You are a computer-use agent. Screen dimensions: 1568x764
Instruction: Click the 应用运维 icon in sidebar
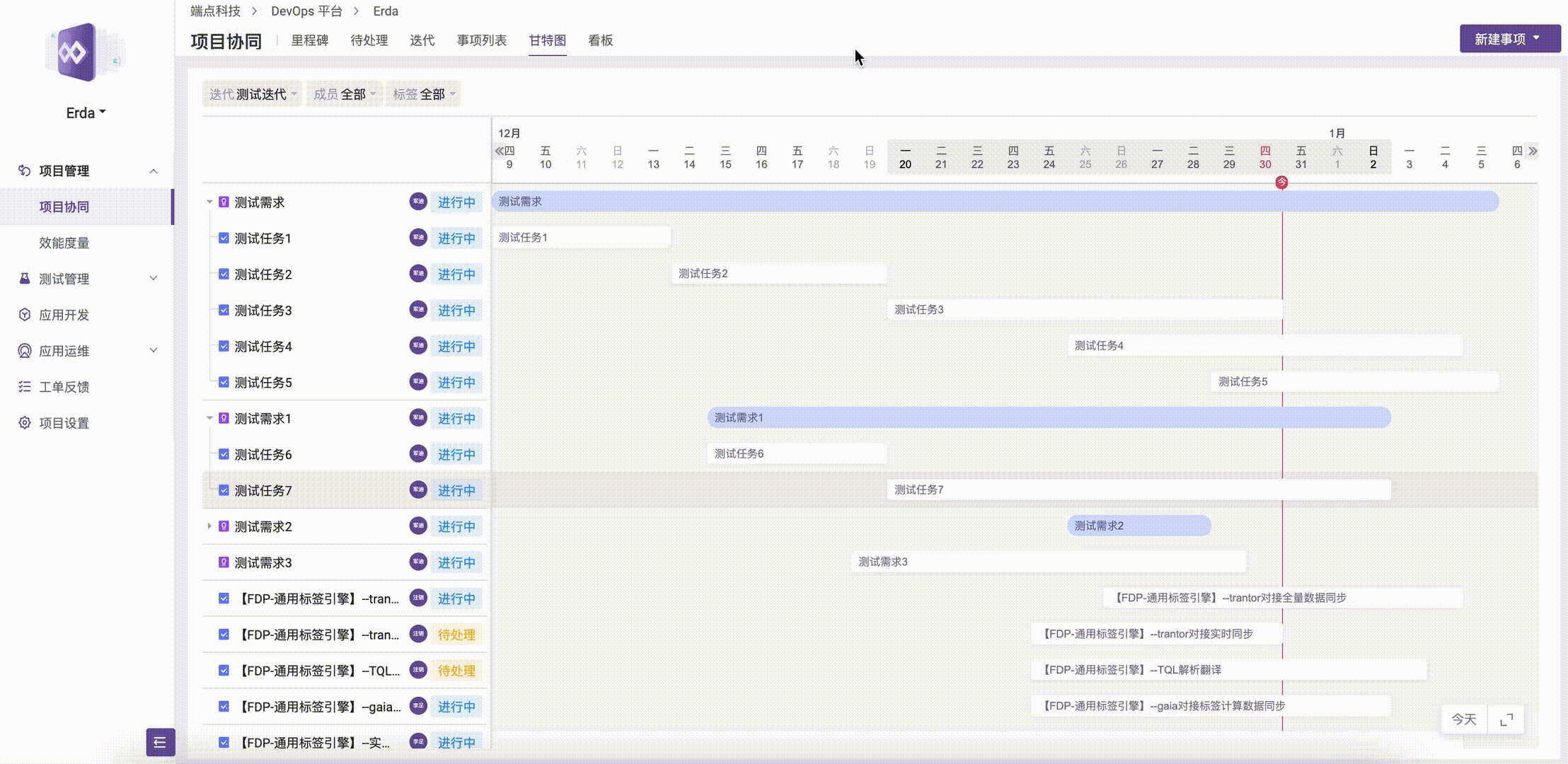(23, 351)
